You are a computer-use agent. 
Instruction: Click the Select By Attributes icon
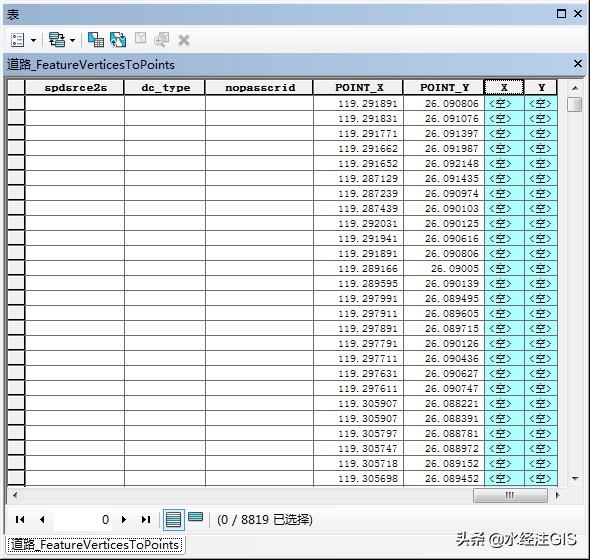pos(96,40)
